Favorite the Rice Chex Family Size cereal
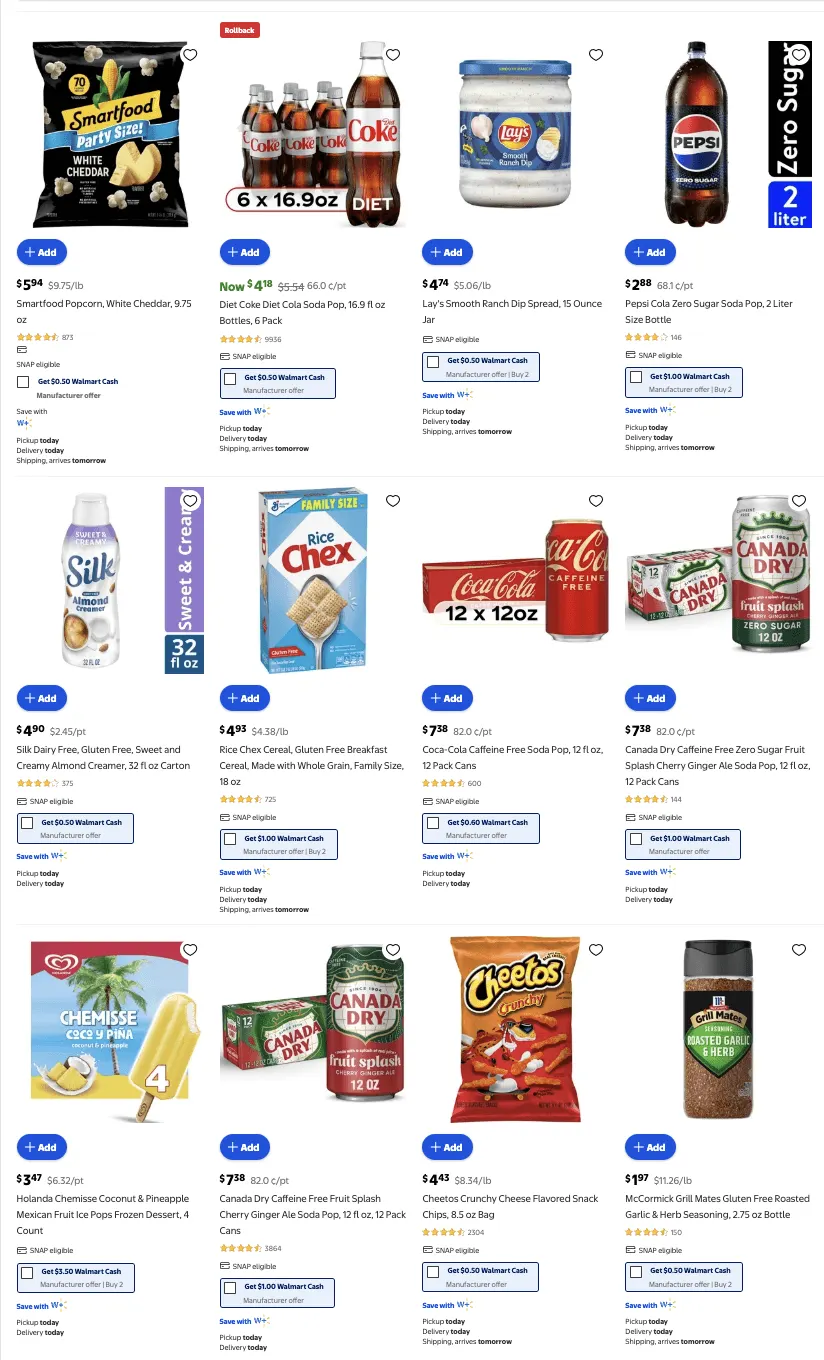Screen dimensions: 824x1360 point(392,500)
